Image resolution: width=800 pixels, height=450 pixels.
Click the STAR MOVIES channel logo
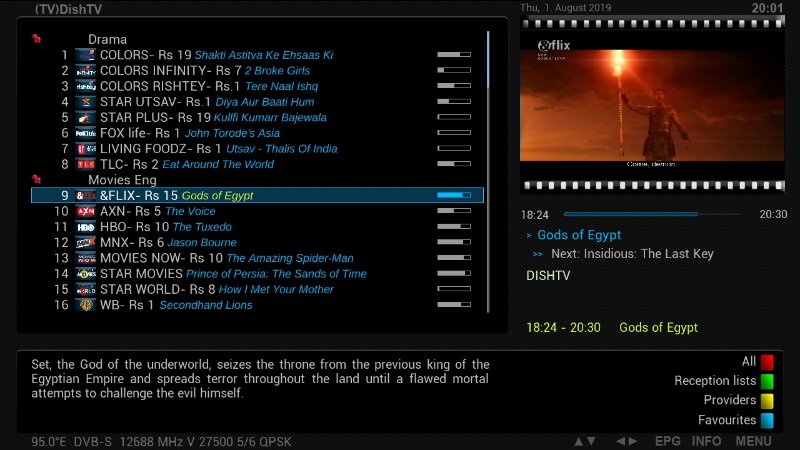85,274
